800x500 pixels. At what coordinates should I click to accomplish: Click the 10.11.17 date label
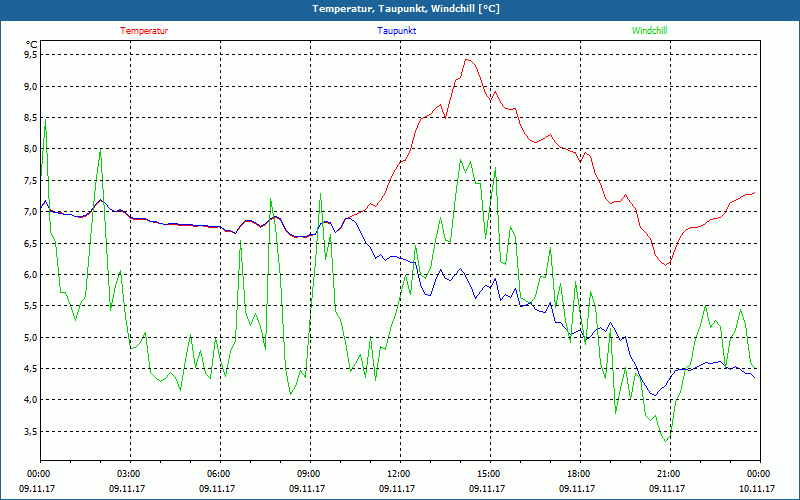757,488
